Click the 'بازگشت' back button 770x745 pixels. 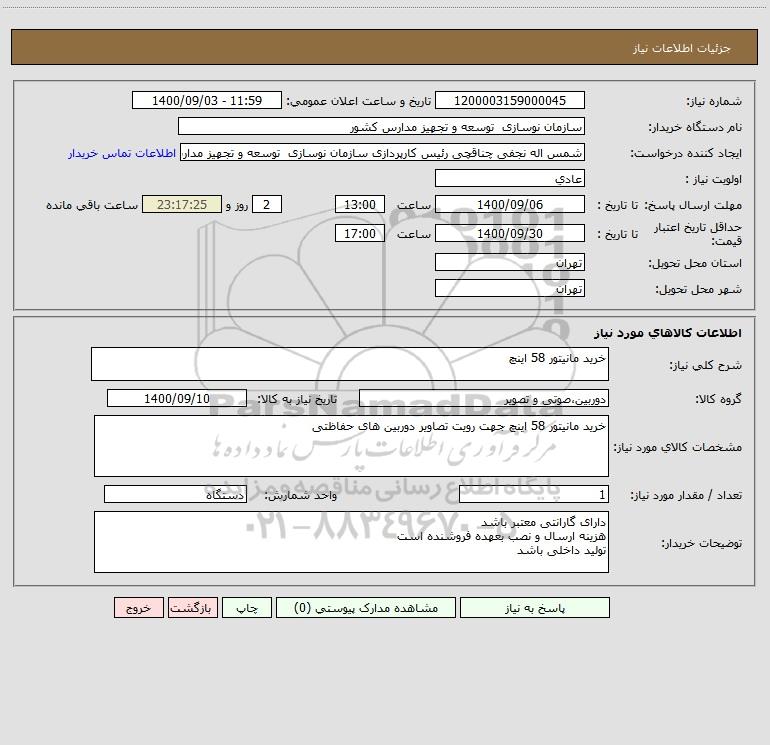(x=192, y=608)
